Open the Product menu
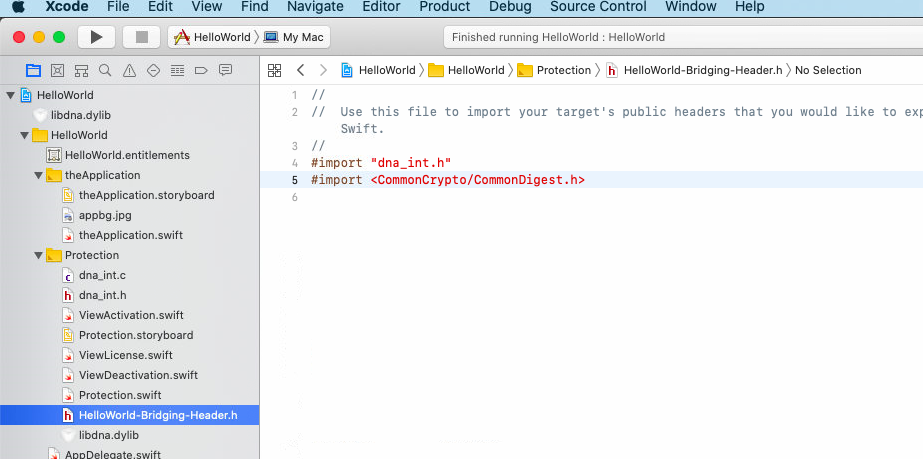 pos(445,7)
